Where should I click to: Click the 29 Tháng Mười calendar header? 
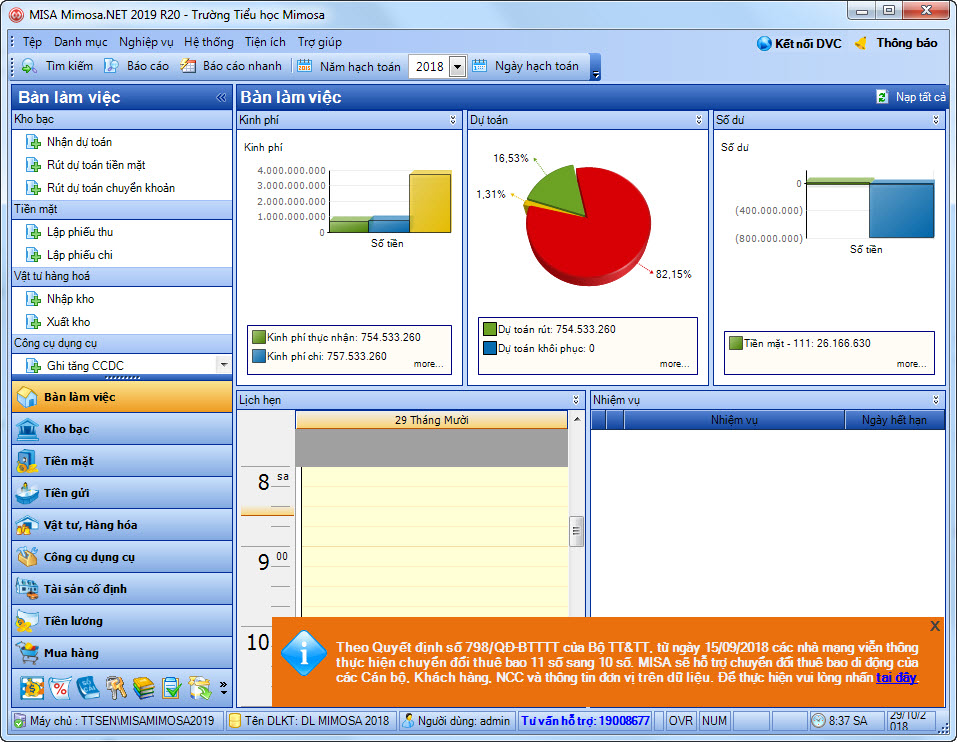click(x=432, y=420)
